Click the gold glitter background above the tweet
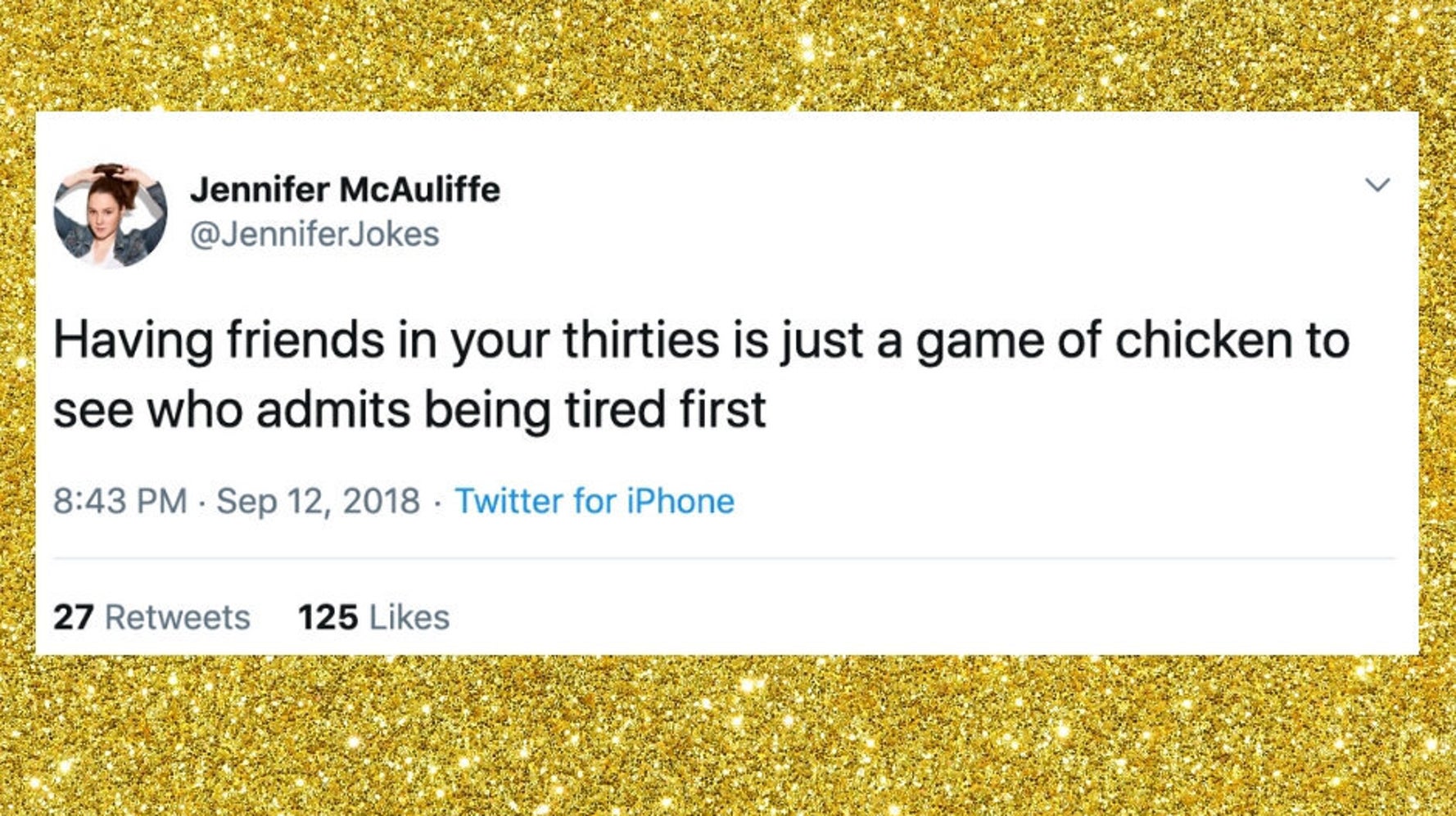This screenshot has height=816, width=1456. tap(727, 53)
